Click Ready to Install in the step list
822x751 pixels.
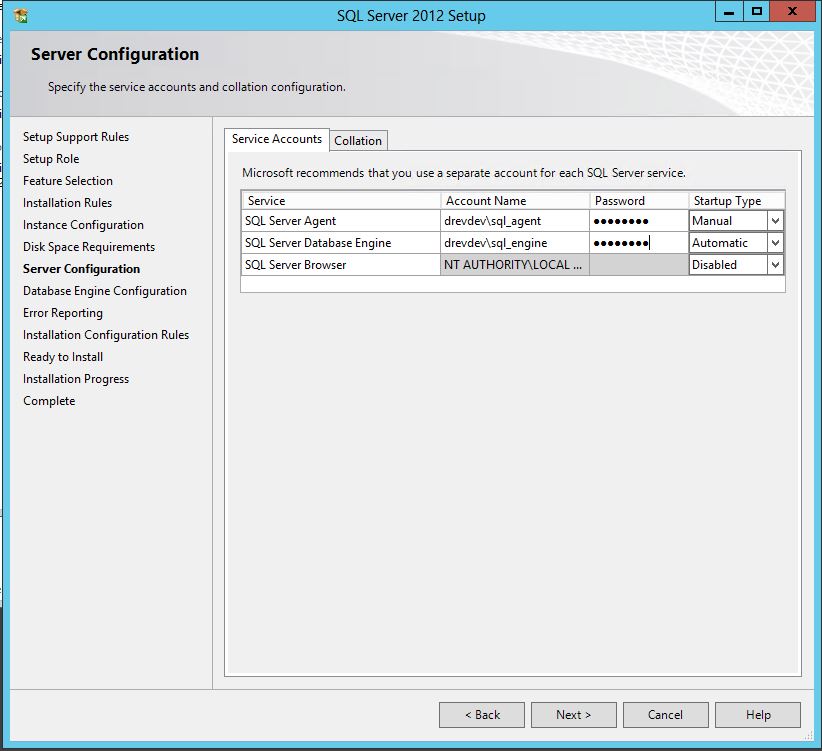(63, 357)
